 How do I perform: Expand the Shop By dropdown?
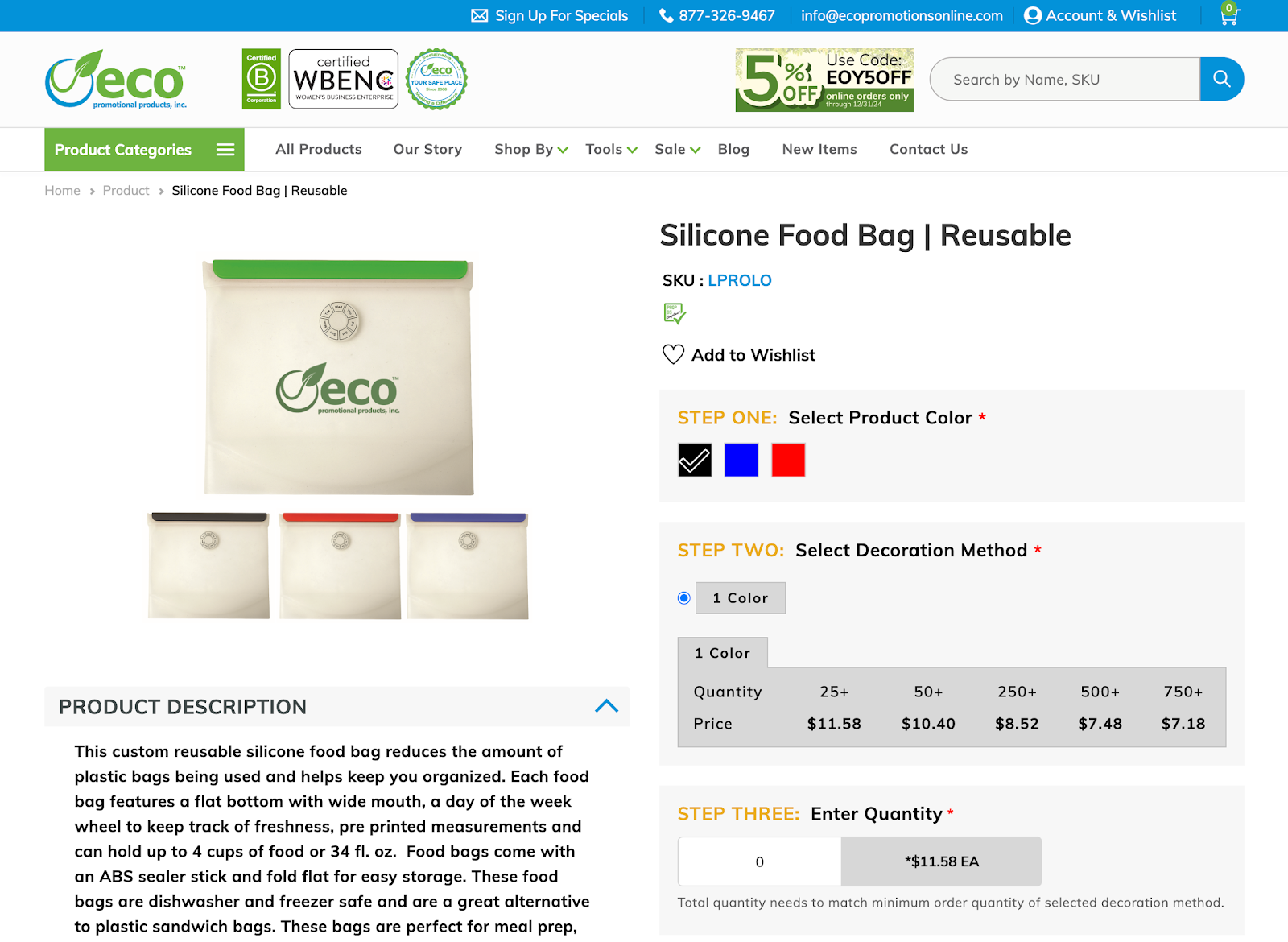coord(563,150)
